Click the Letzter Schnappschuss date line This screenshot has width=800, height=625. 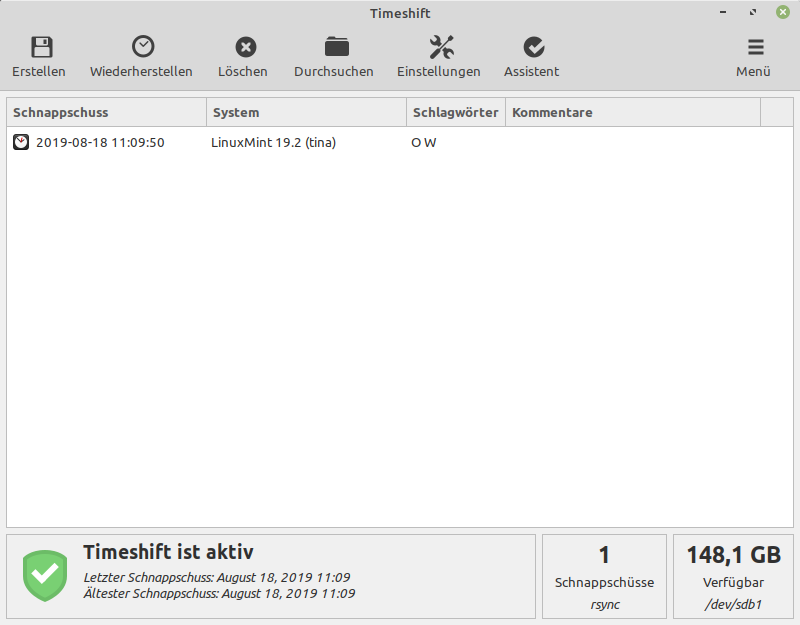click(217, 578)
